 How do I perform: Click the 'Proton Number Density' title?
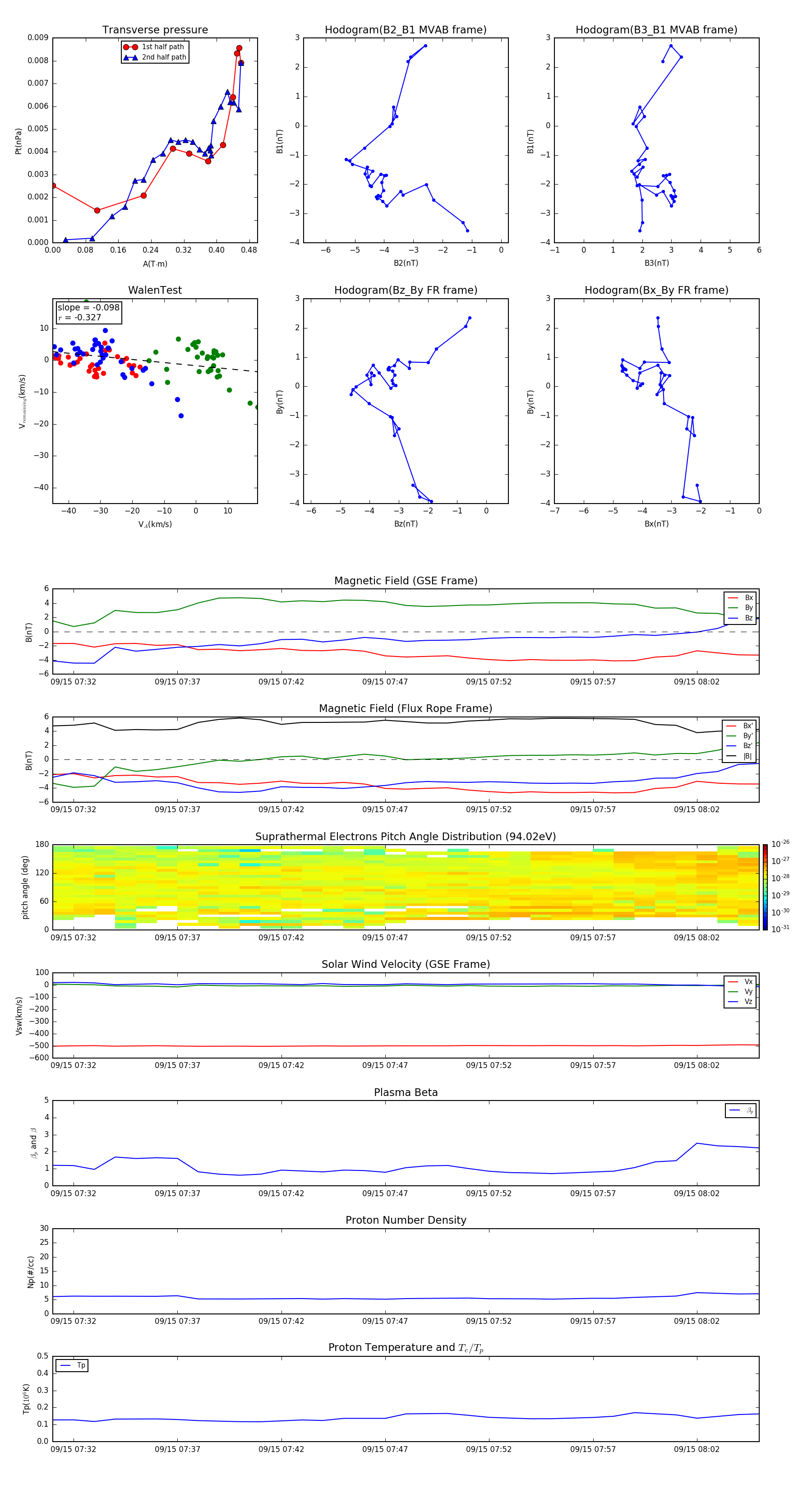point(406,1220)
